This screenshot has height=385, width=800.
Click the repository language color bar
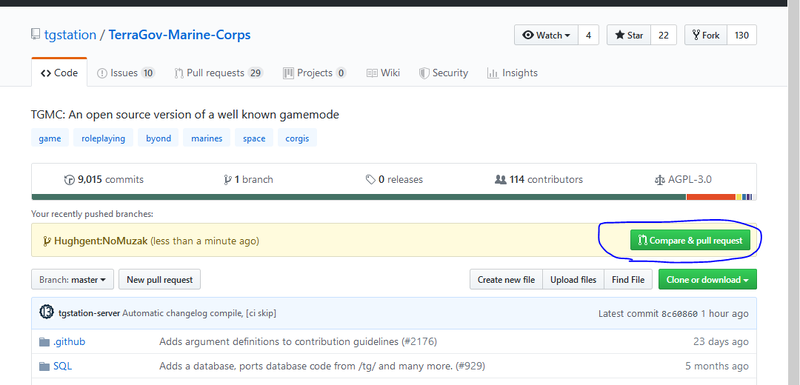point(394,197)
